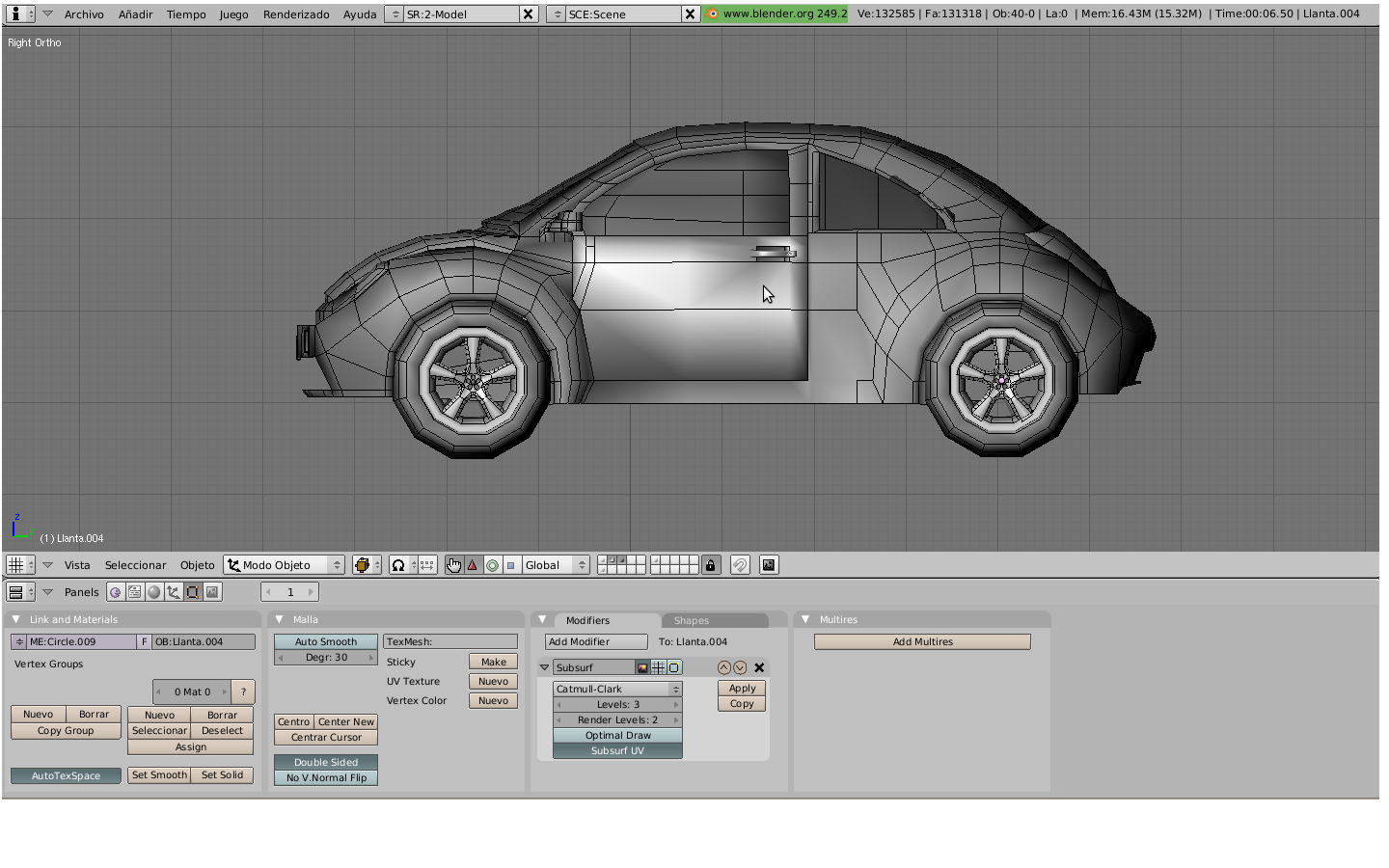1389x868 pixels.
Task: Click the Add Multires button
Action: tap(922, 641)
